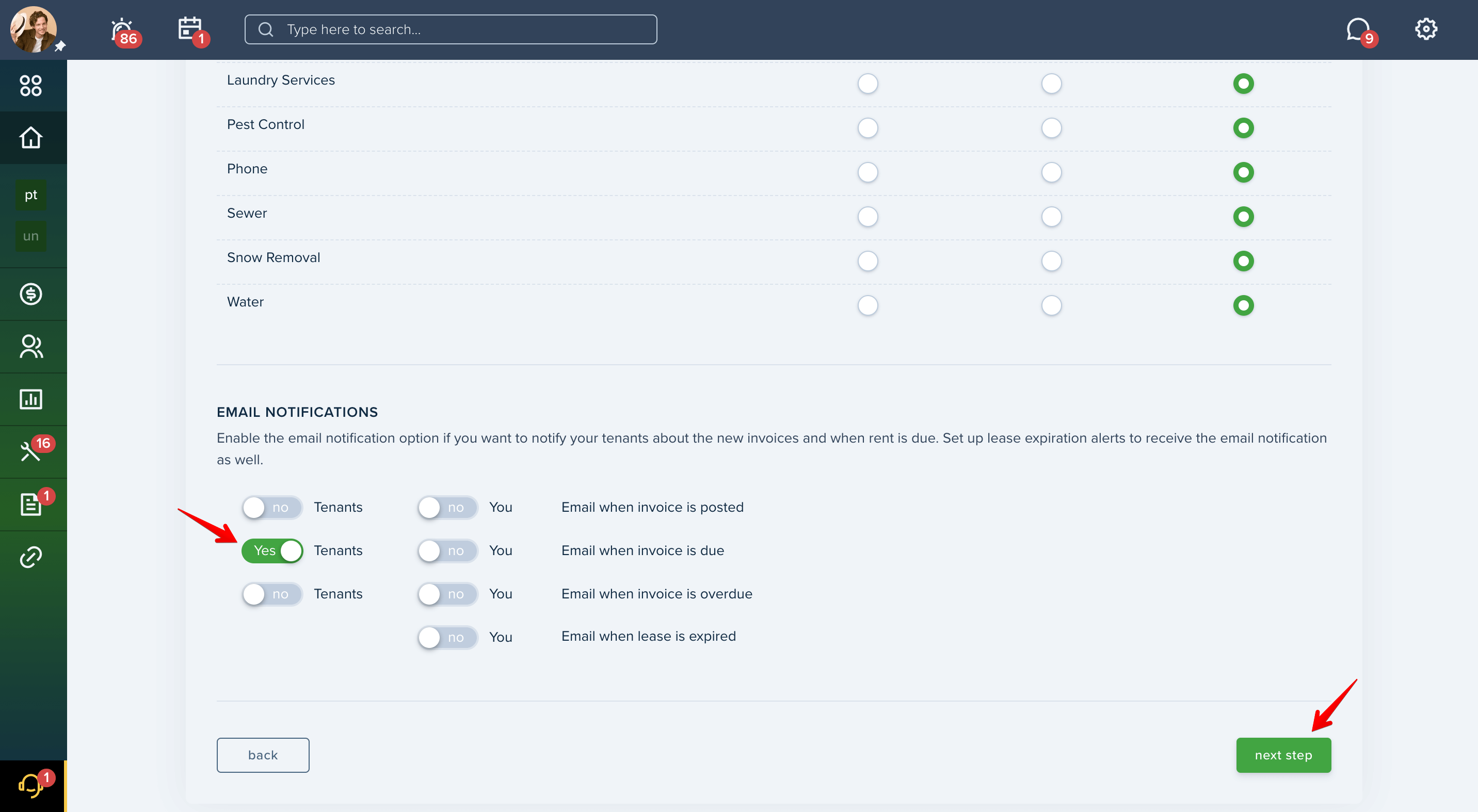Open the user profile avatar
The height and width of the screenshot is (812, 1478).
point(33,29)
